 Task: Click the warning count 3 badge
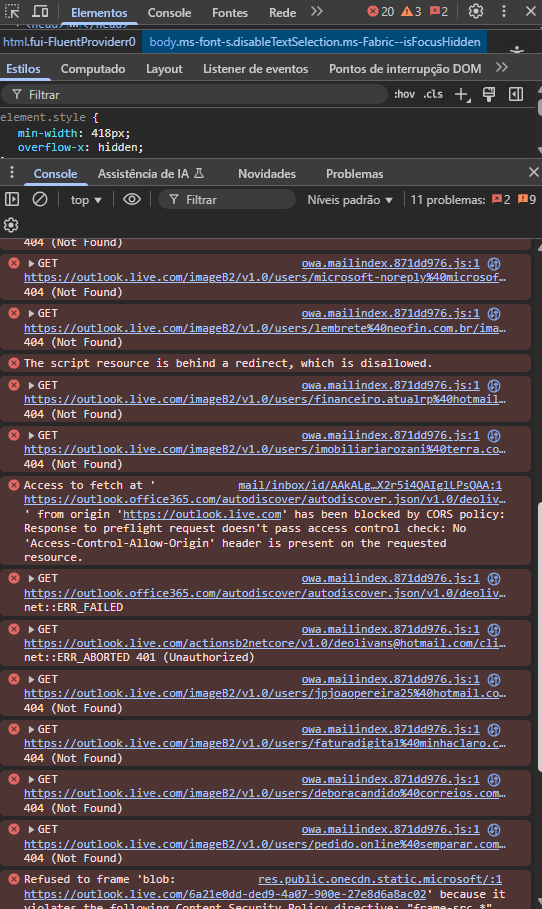[x=412, y=12]
